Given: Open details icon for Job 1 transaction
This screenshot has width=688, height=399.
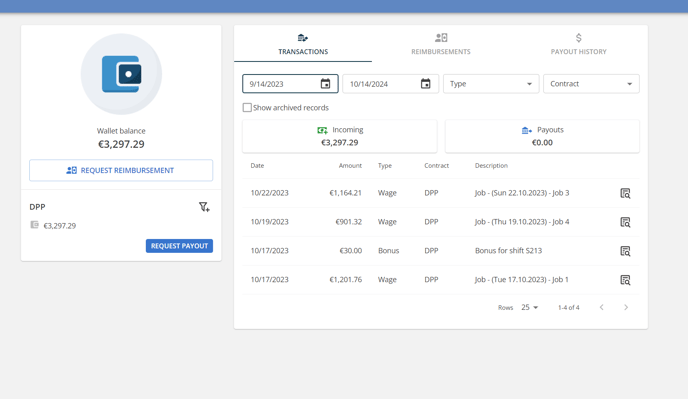Looking at the screenshot, I should [625, 280].
